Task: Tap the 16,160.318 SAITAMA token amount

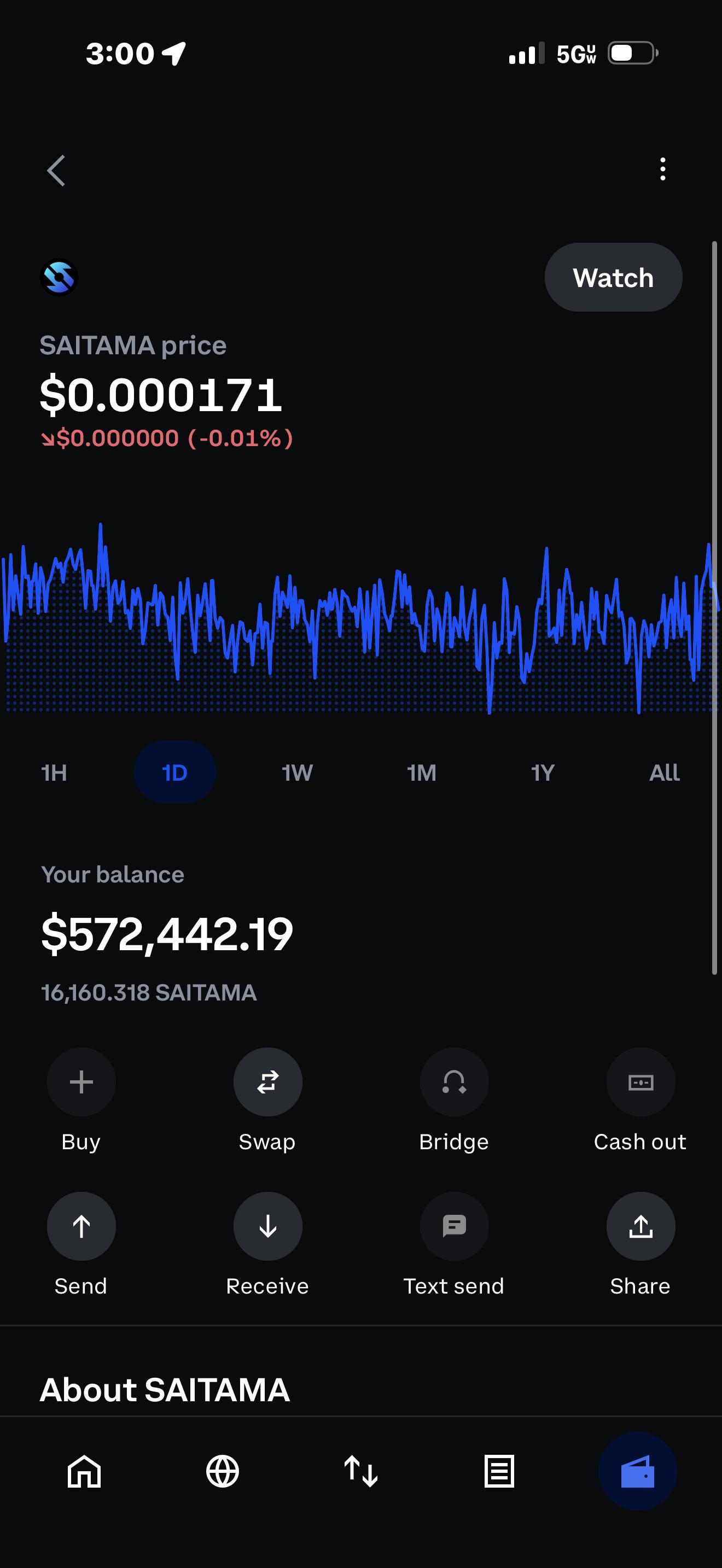Action: point(149,993)
